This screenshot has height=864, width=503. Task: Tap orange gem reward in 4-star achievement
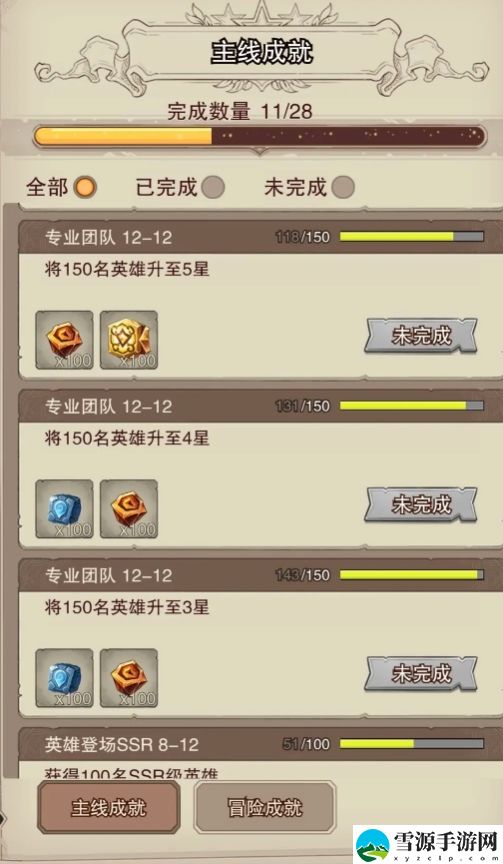[129, 509]
